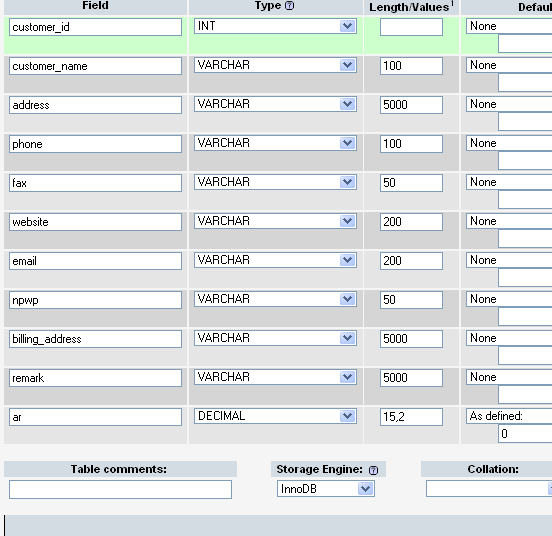Viewport: 552px width, 536px height.
Task: Expand the type dropdown for customer_name row
Action: (x=275, y=65)
